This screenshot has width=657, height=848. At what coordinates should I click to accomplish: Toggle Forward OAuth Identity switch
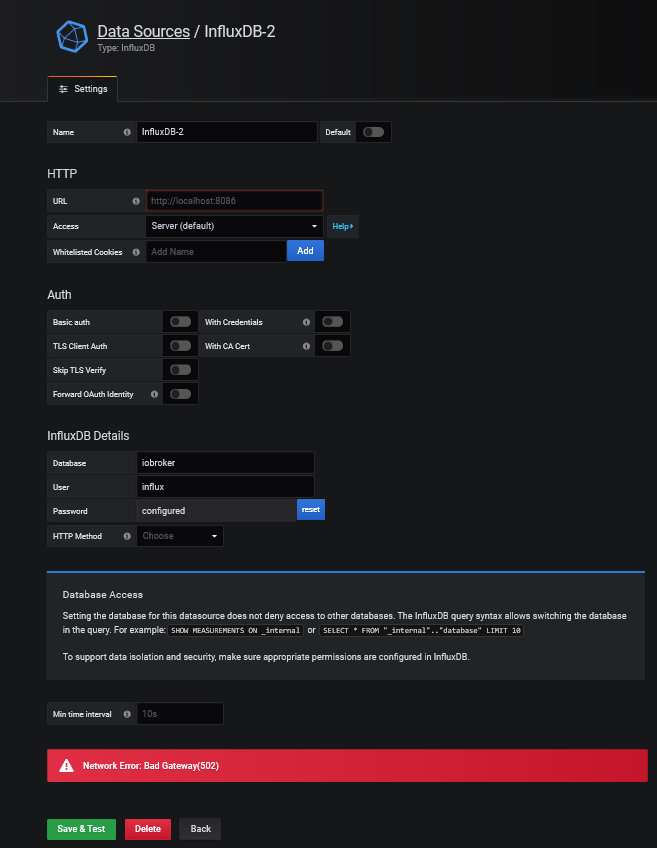(x=181, y=394)
